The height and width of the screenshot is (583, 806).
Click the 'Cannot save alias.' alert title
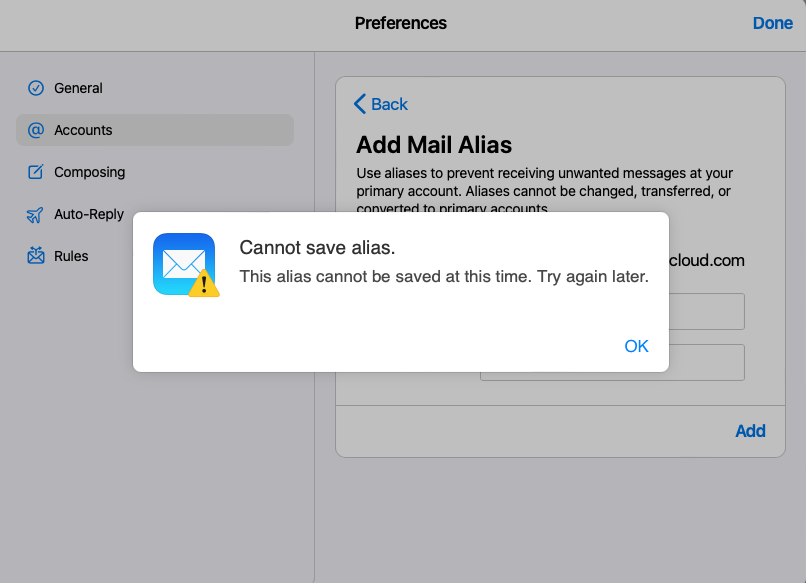(317, 248)
